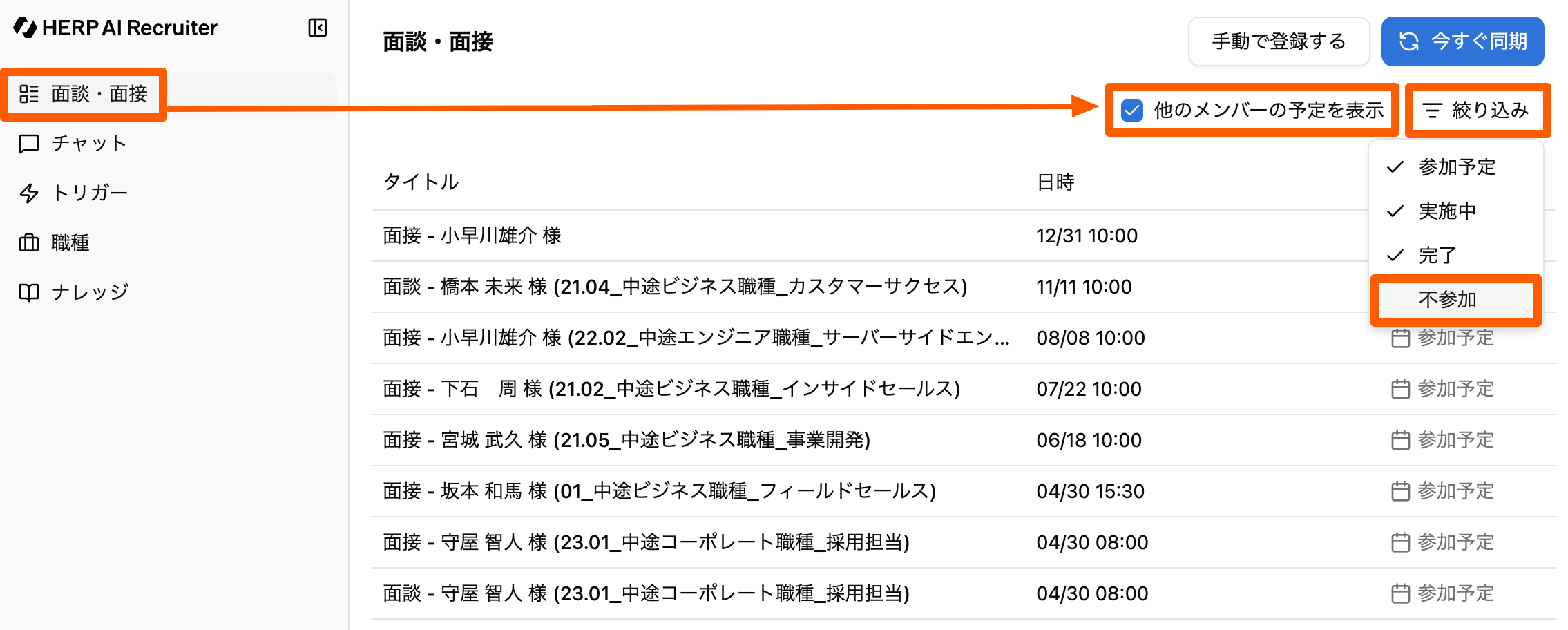Screen dimensions: 1568x630
Task: Click the トリガー lightning bolt icon
Action: [x=29, y=193]
